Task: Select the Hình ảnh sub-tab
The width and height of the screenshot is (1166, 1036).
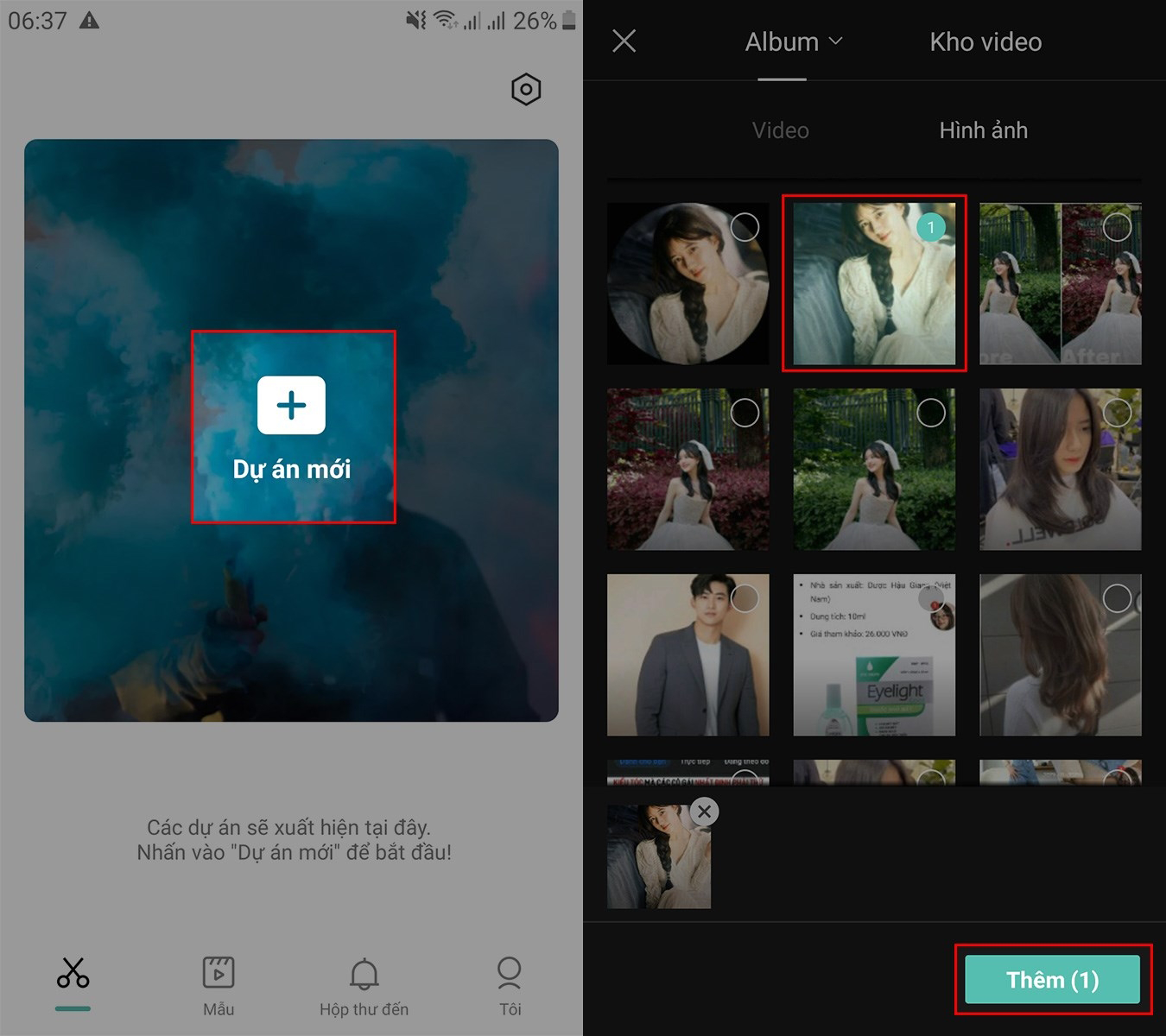Action: coord(983,130)
